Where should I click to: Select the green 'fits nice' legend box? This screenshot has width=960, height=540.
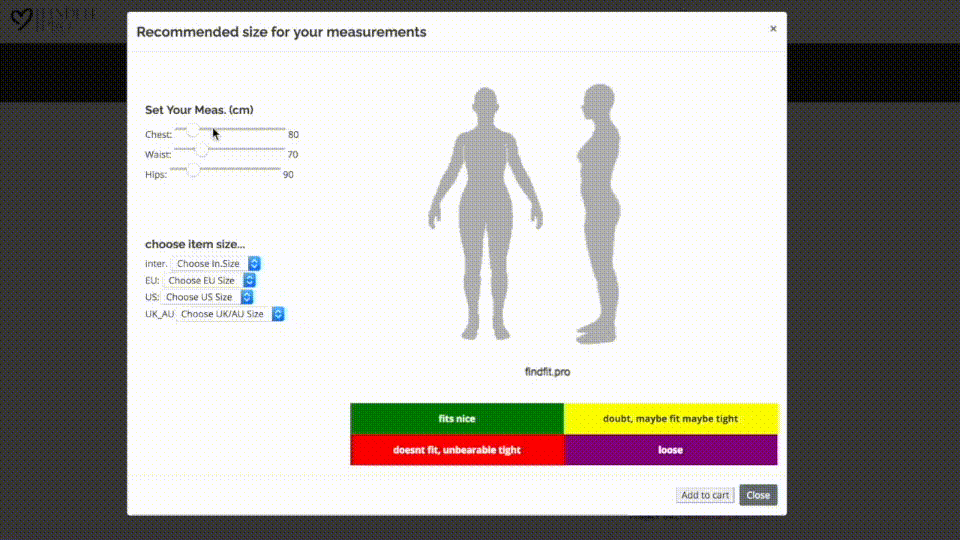point(457,419)
